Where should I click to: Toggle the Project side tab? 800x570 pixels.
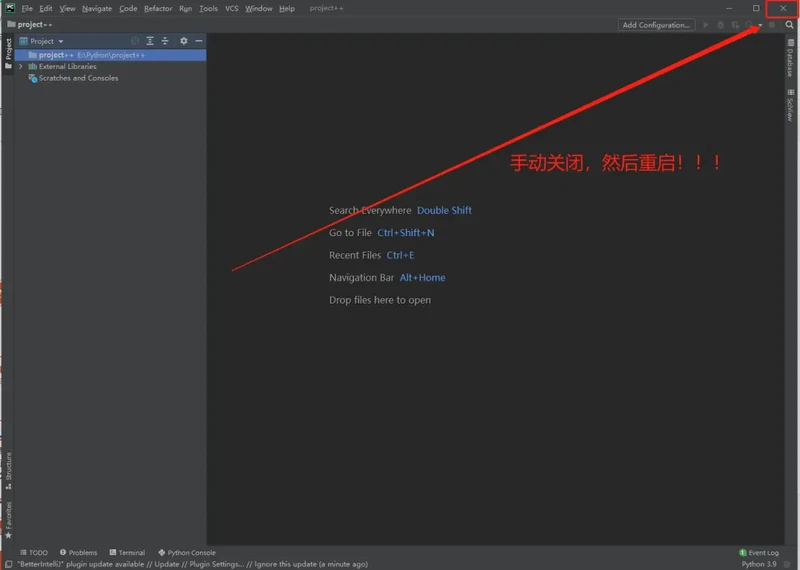(8, 53)
